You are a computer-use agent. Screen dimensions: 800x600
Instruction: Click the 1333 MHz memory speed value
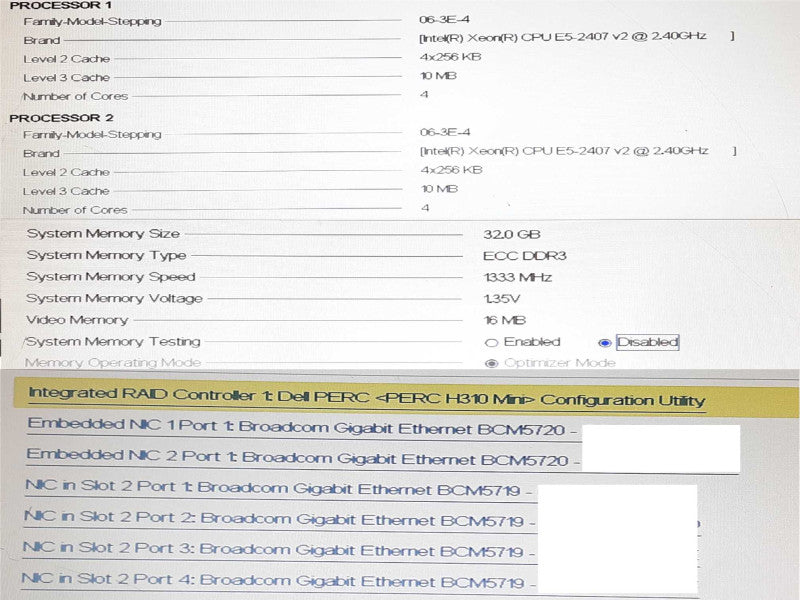pos(517,277)
